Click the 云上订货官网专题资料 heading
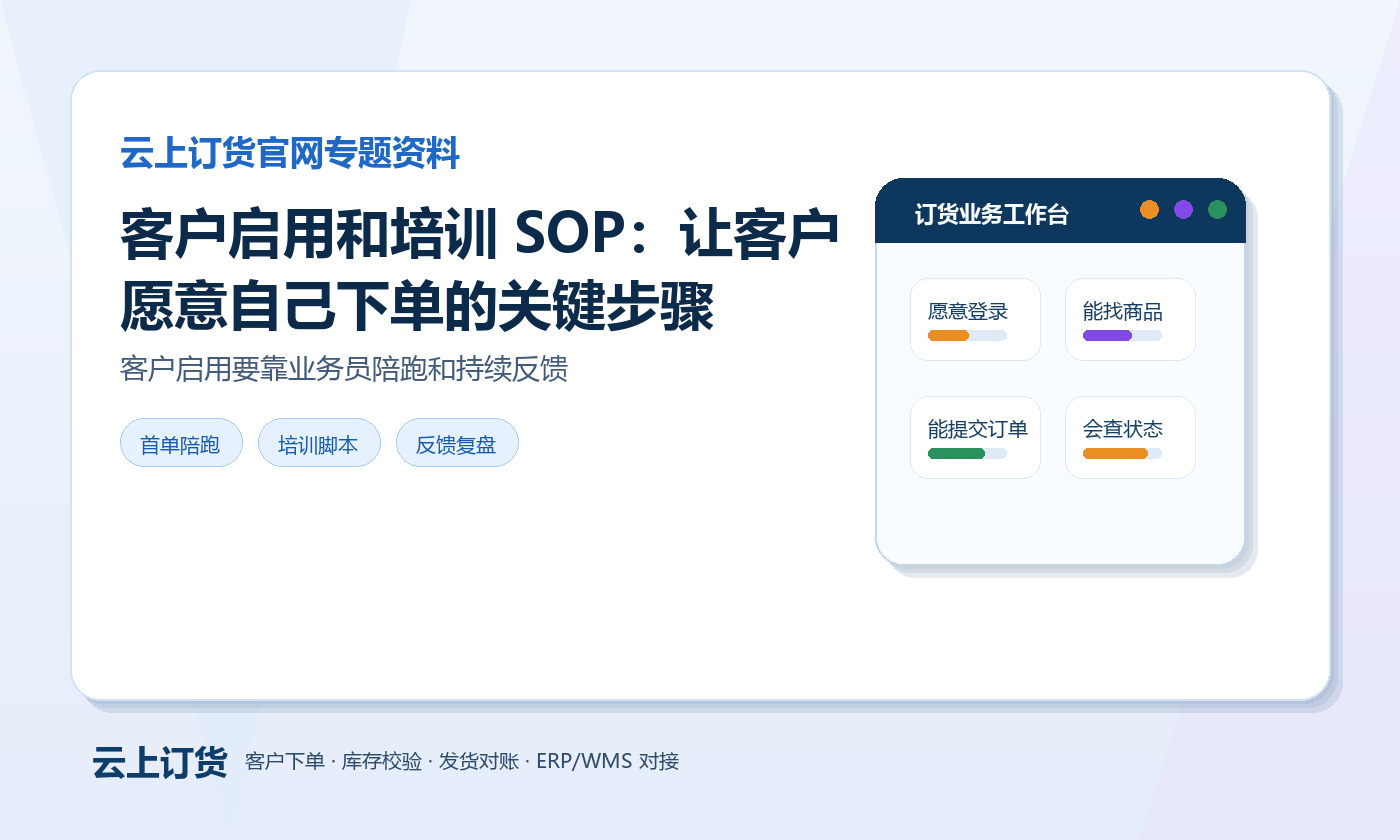The width and height of the screenshot is (1400, 840). pos(290,153)
